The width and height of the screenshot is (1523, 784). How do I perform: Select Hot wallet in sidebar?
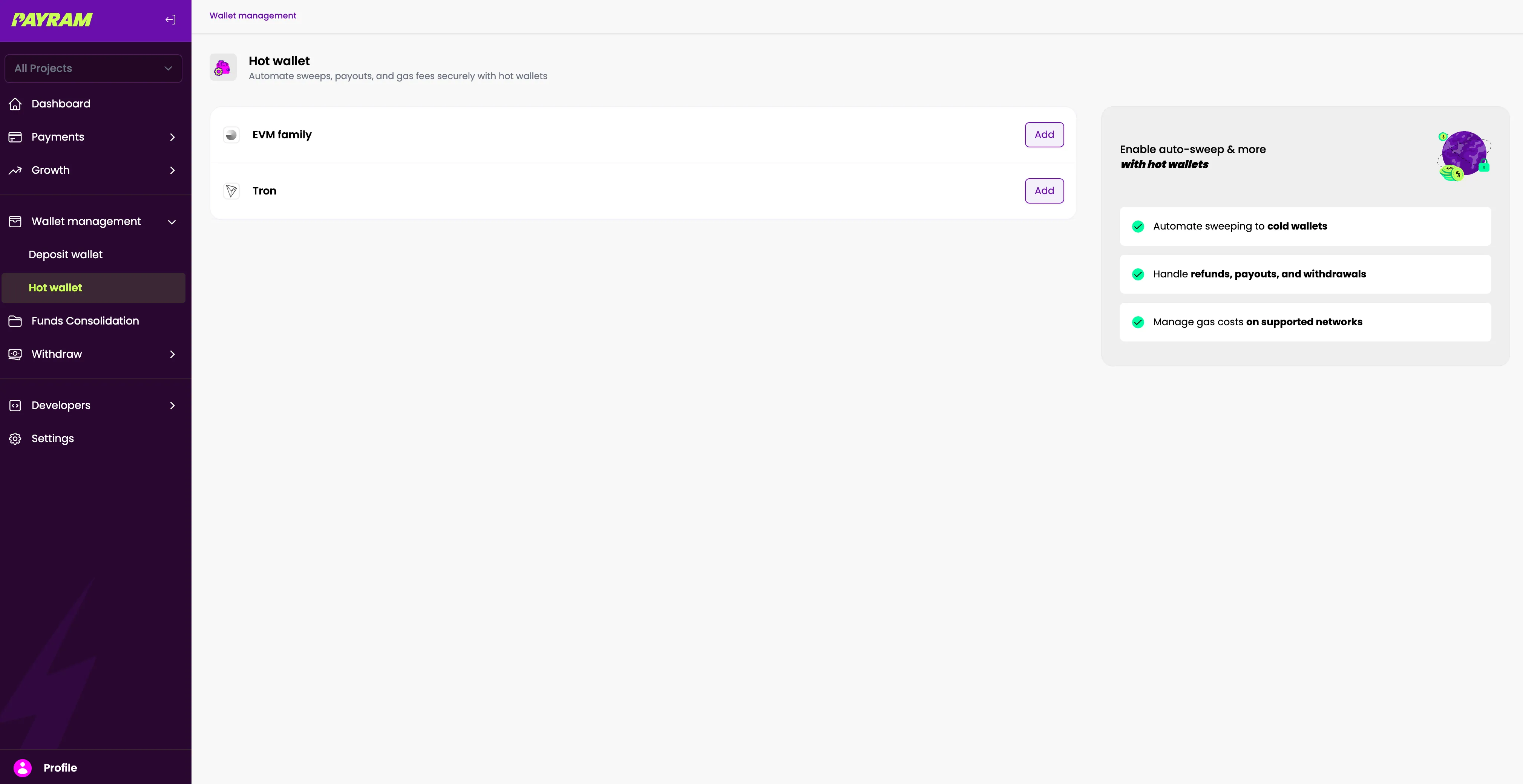pos(55,288)
